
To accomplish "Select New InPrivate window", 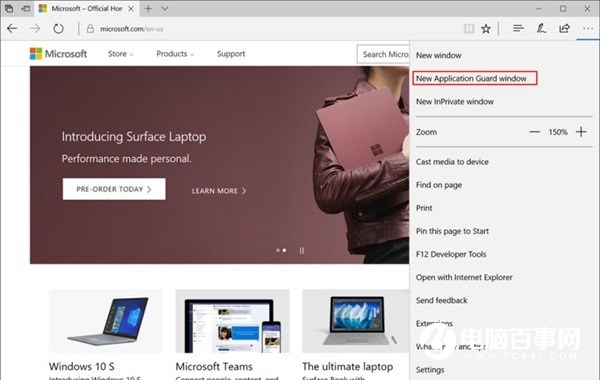I will pos(455,101).
